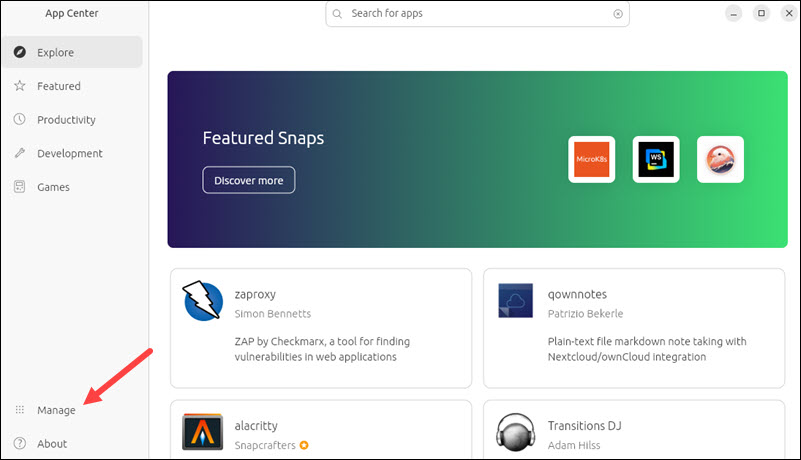
Task: Browse the Games category
Action: (x=72, y=187)
